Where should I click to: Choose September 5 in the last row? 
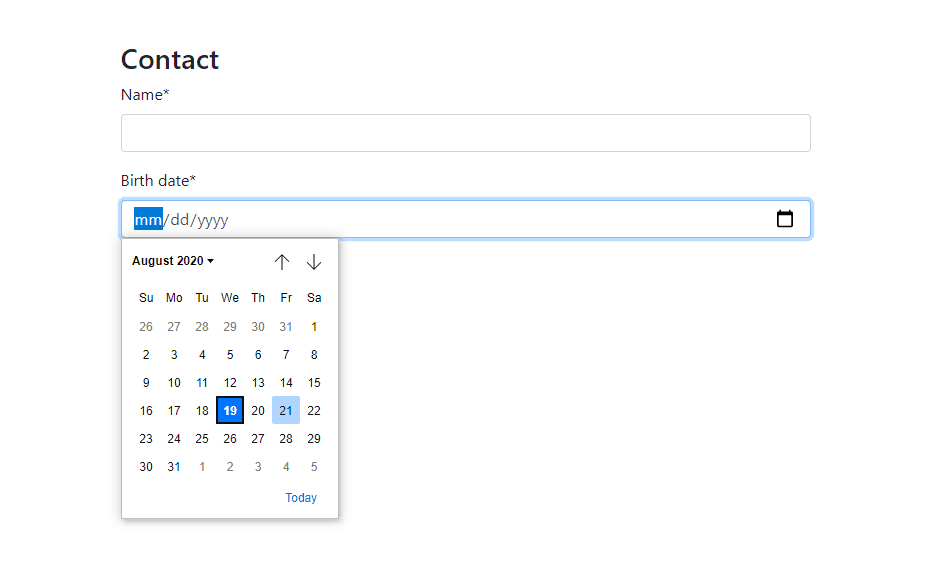coord(314,467)
